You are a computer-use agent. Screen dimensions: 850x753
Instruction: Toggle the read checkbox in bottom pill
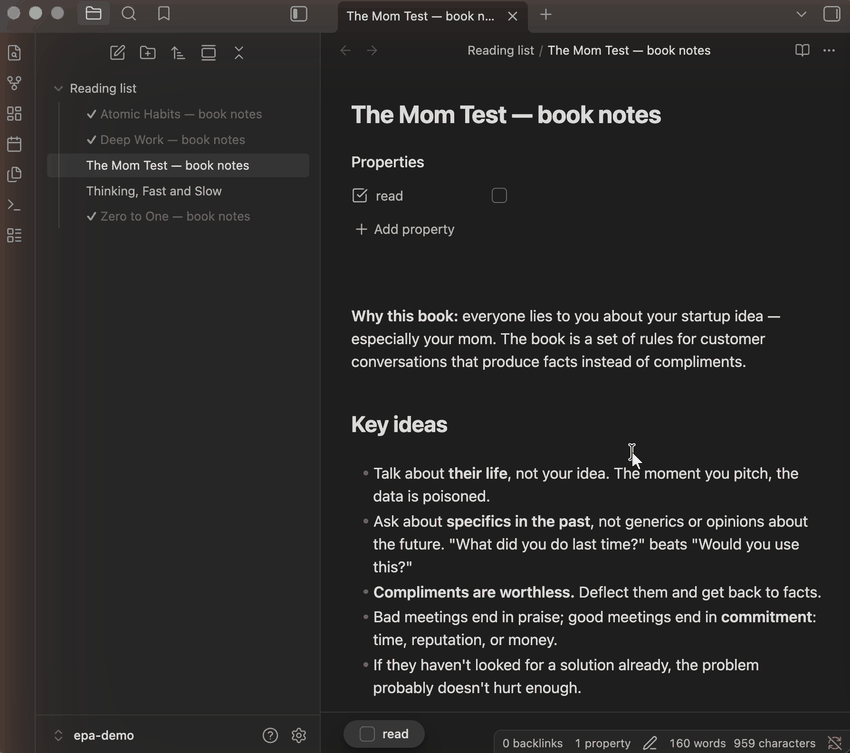(x=367, y=734)
